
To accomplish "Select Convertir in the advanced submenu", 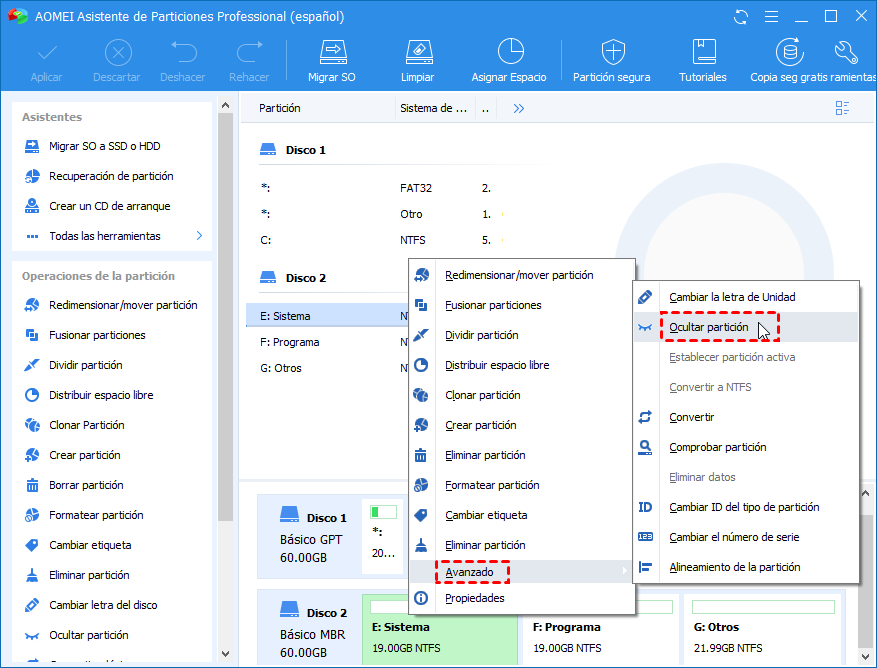I will click(x=746, y=417).
